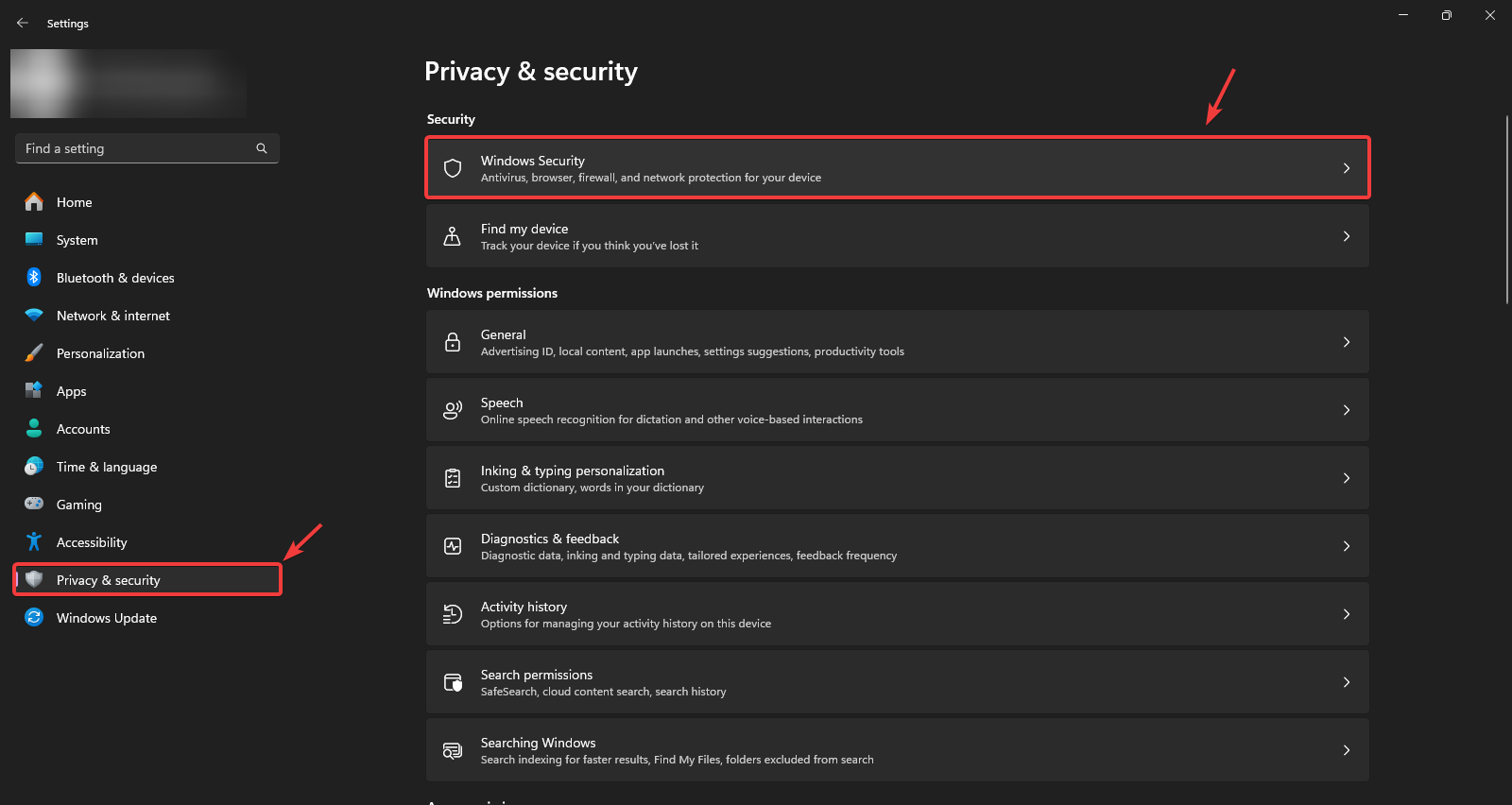1512x805 pixels.
Task: Expand General permissions chevron
Action: [1347, 342]
